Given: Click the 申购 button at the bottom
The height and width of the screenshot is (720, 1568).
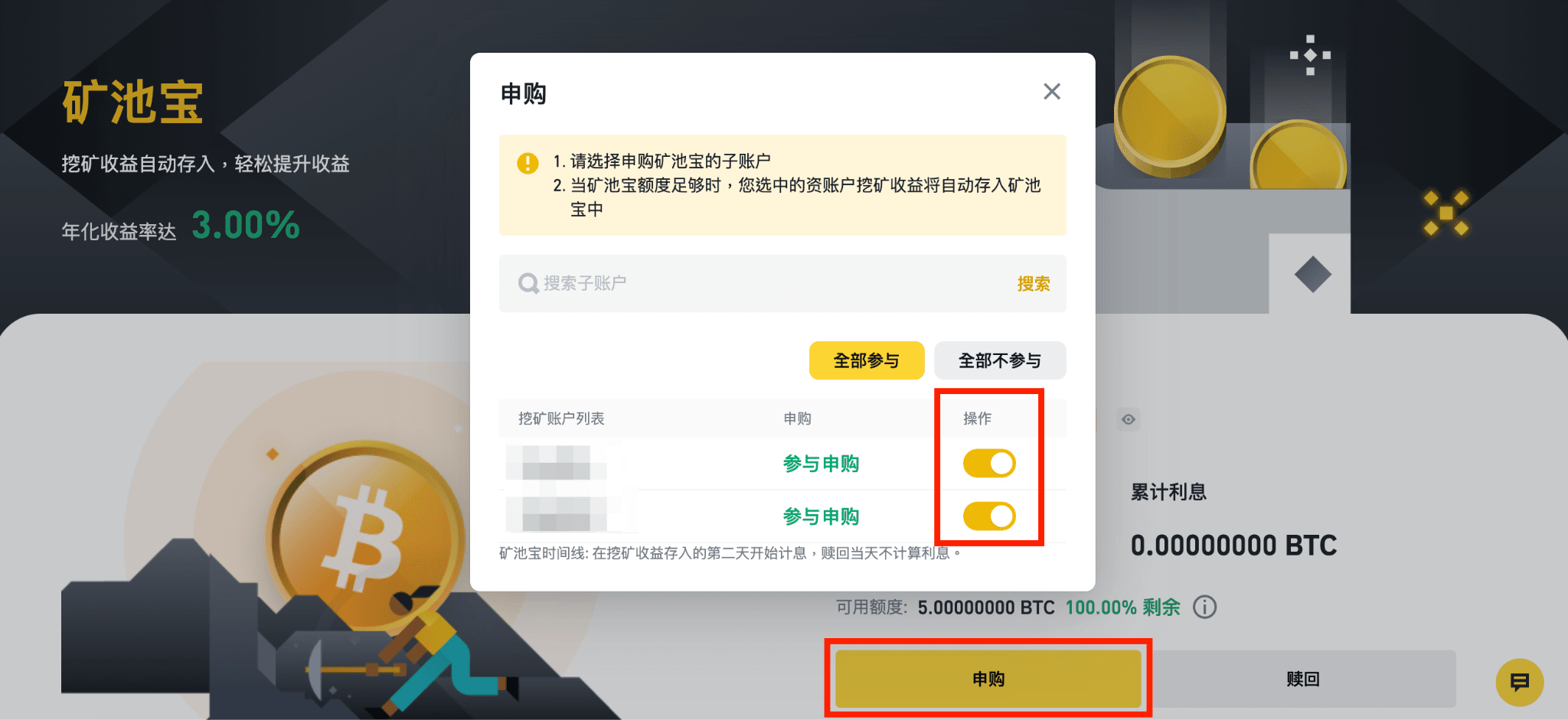Looking at the screenshot, I should (x=988, y=679).
